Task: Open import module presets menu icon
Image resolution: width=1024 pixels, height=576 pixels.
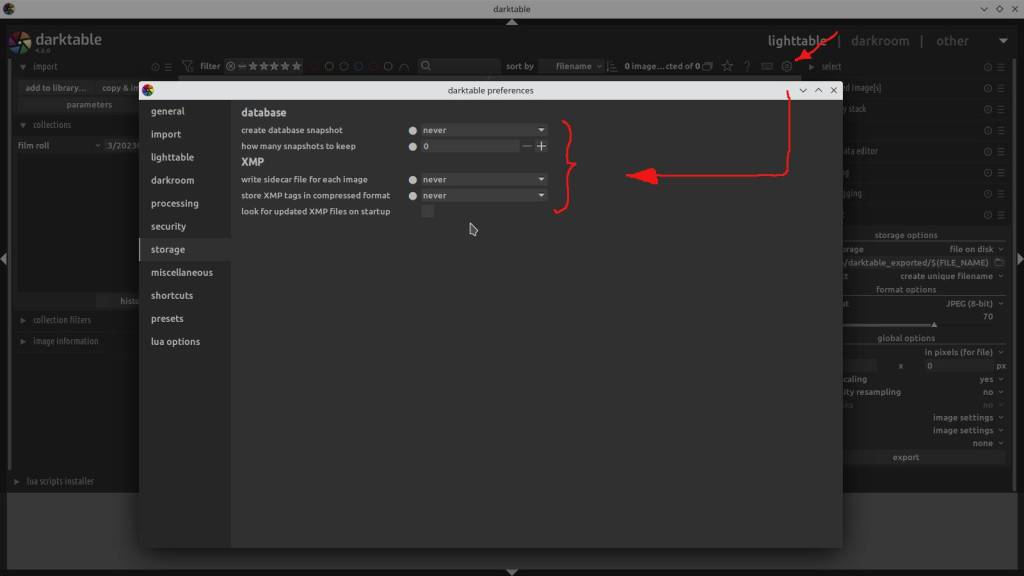Action: (x=168, y=67)
